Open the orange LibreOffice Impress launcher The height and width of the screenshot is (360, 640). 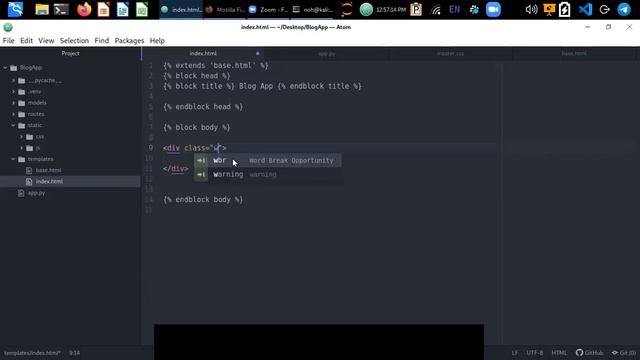(104, 9)
